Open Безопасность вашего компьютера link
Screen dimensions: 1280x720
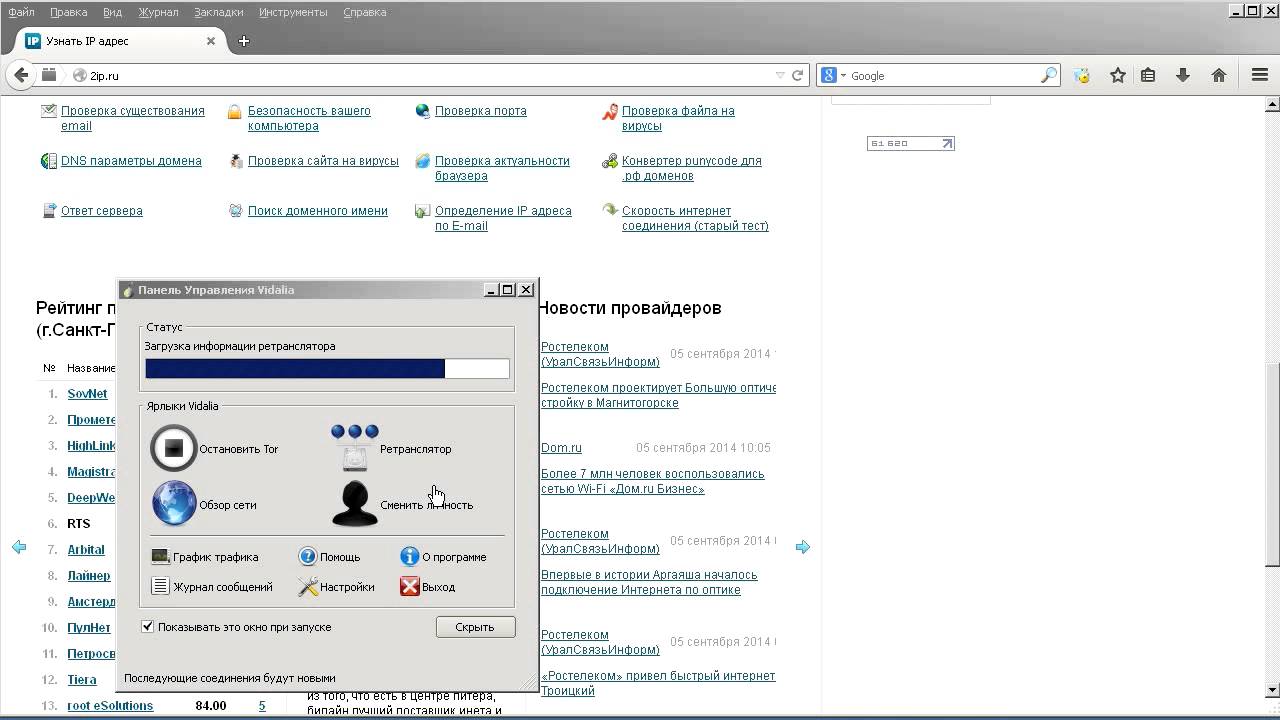309,118
